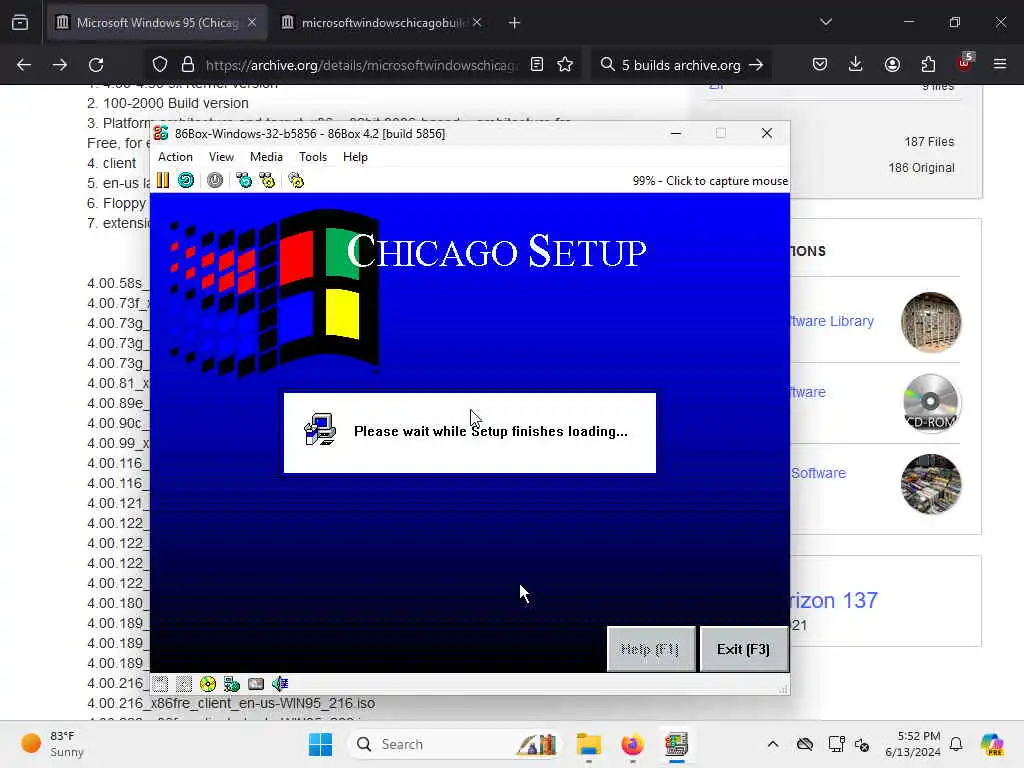Screen dimensions: 1024x768
Task: Close the Microsoft Windows 95 browser tab
Action: (252, 23)
